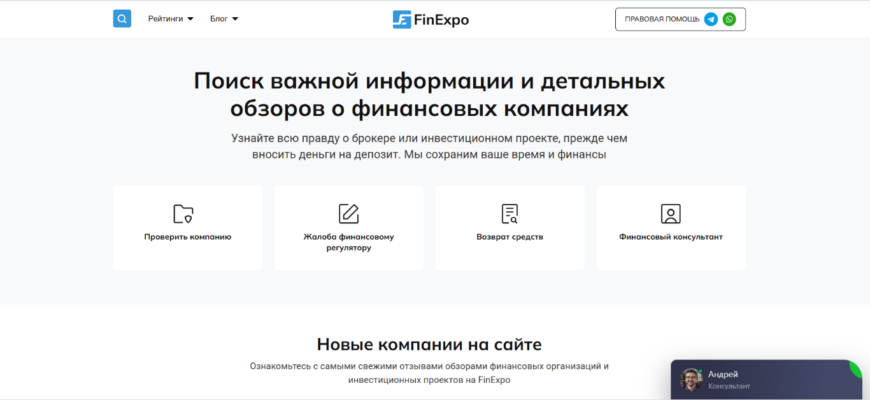Click the ПРАВОВАЯ ПОМОЩЬ button

coord(680,19)
